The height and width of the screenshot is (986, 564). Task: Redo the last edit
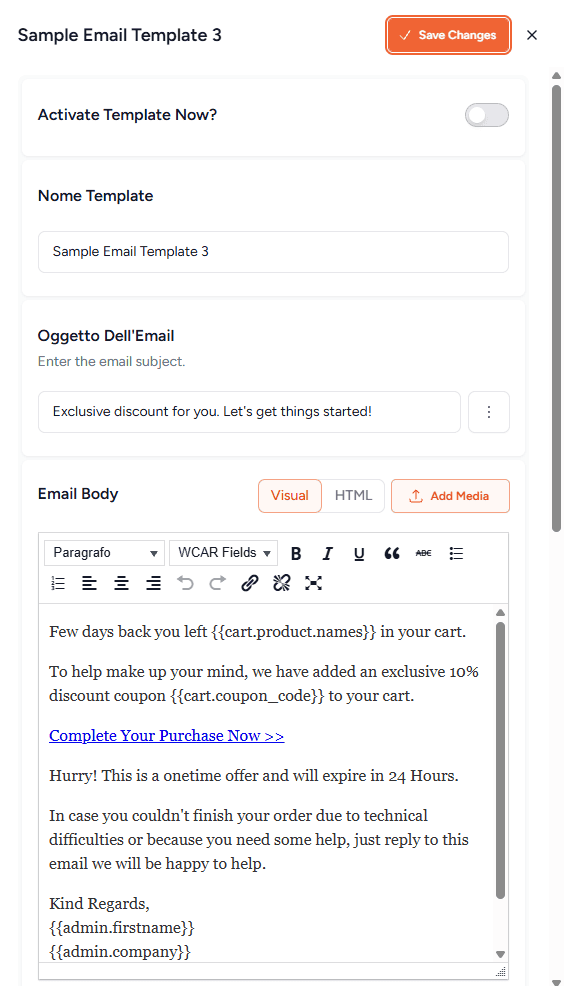pyautogui.click(x=218, y=583)
